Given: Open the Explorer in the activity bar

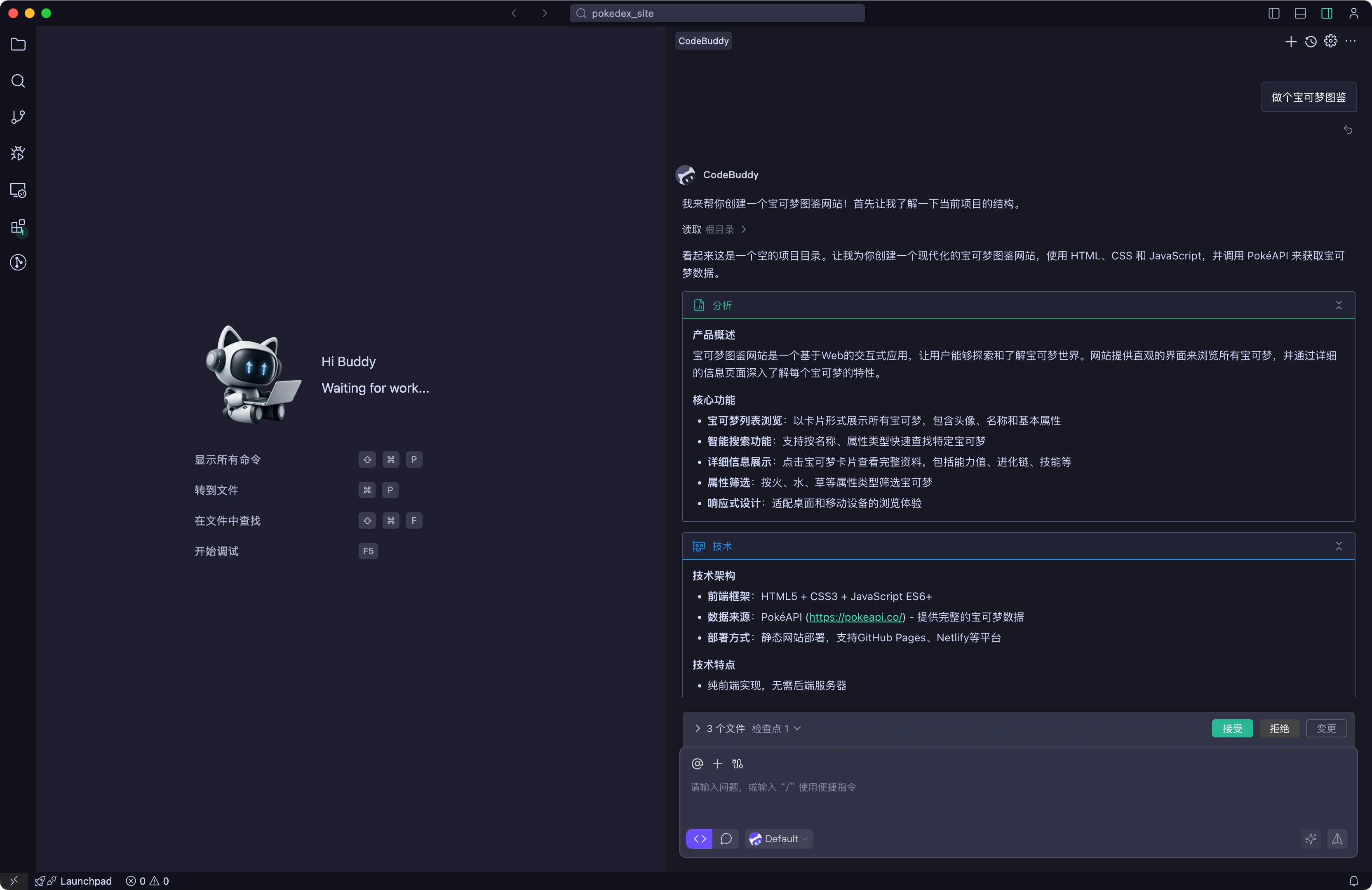Looking at the screenshot, I should tap(18, 45).
